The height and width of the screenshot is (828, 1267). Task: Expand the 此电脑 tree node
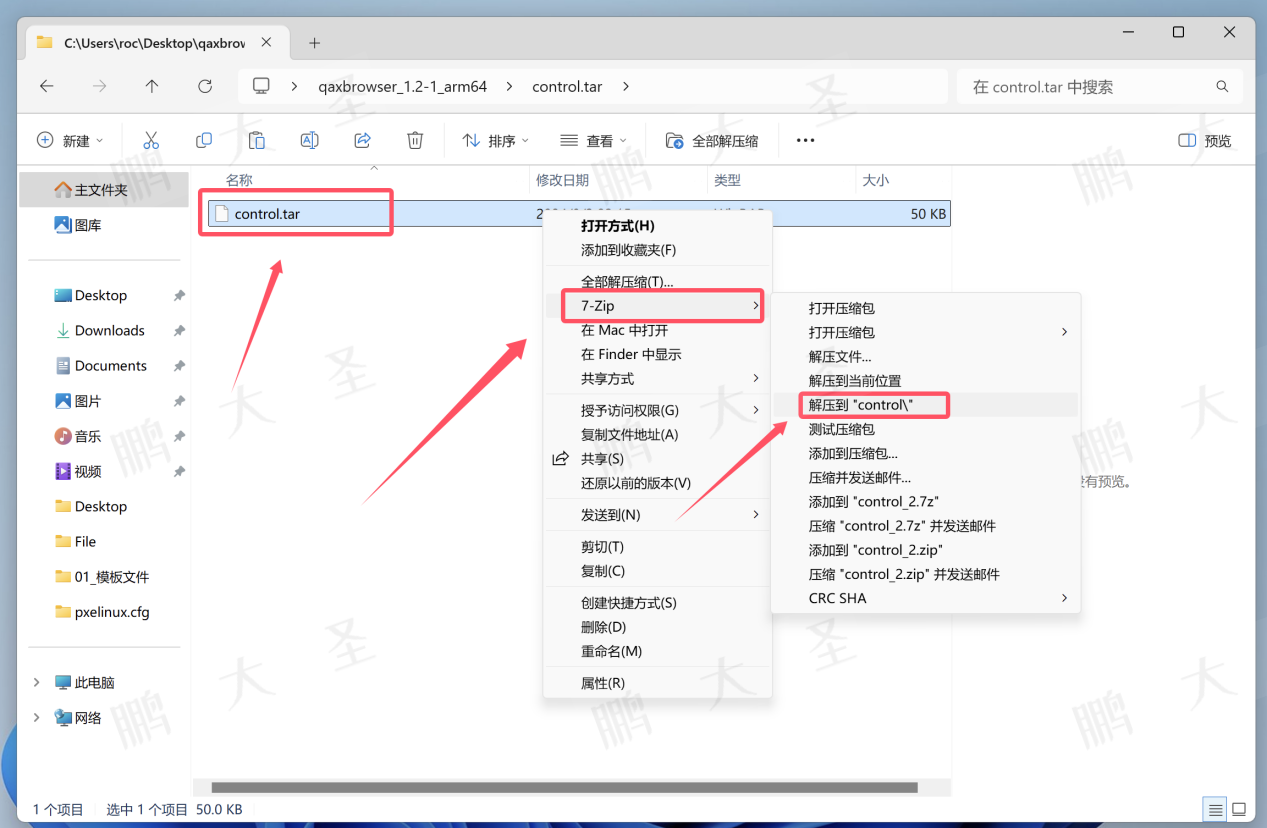coord(37,682)
